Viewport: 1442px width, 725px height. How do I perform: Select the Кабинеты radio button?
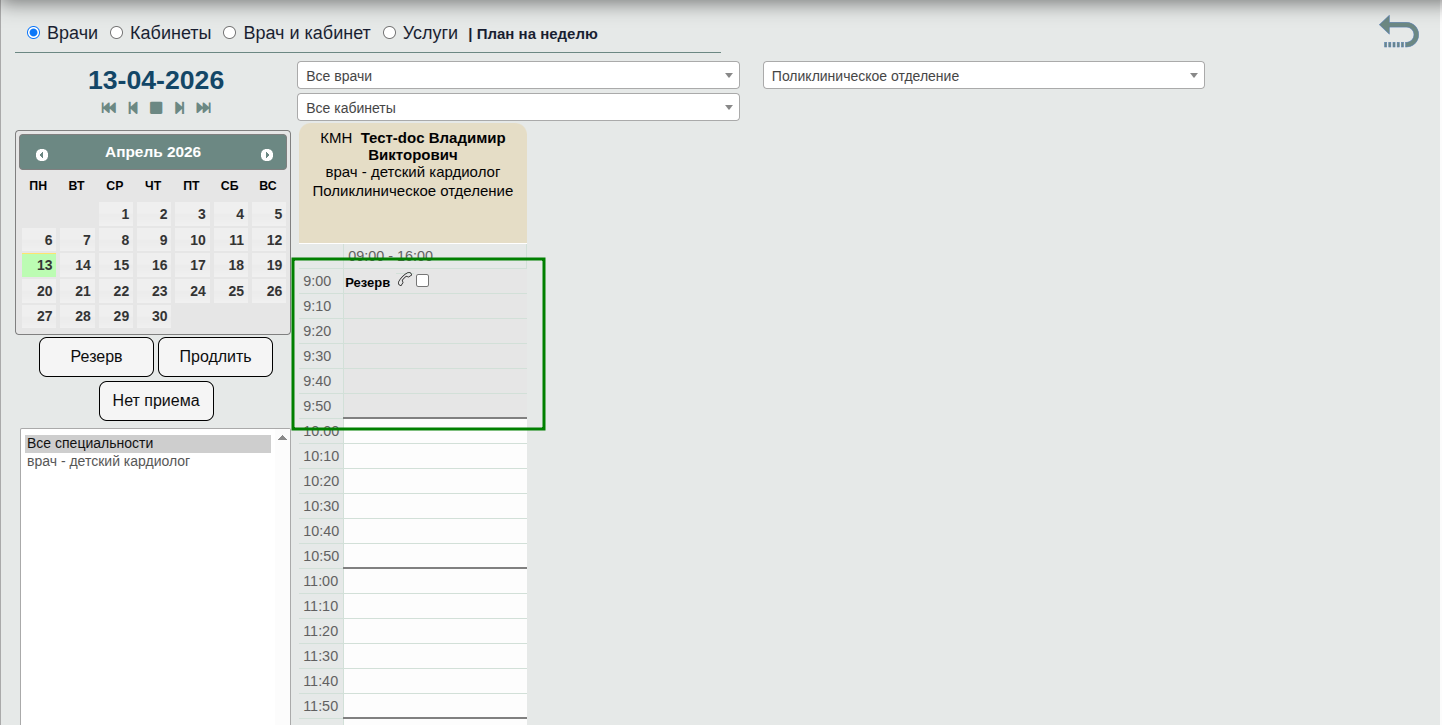pos(116,33)
